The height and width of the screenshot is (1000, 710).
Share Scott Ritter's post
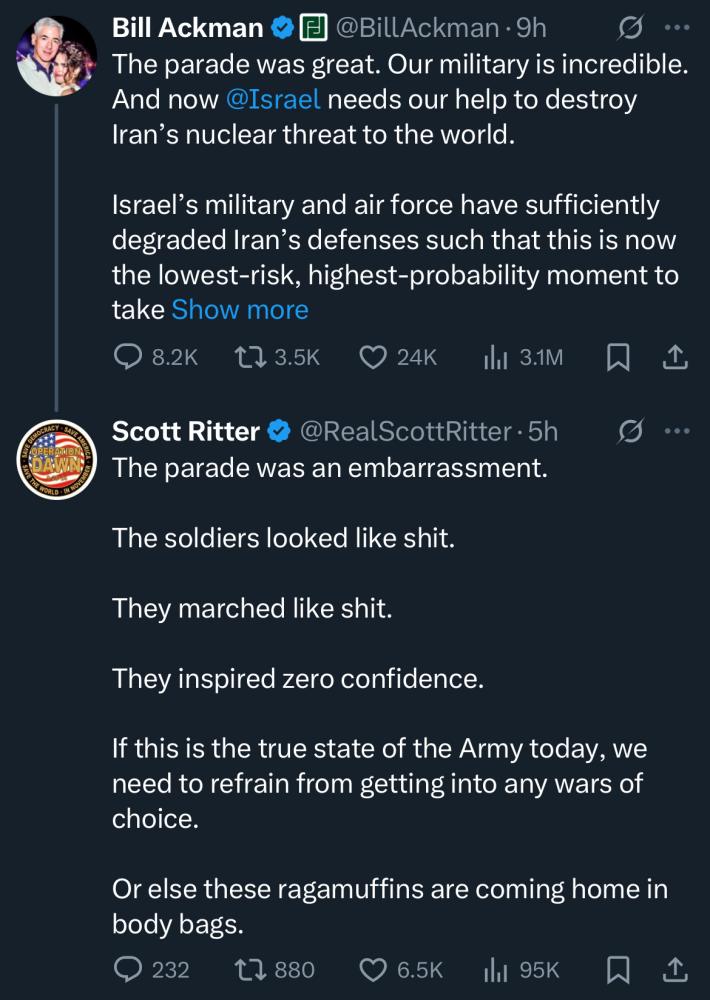[675, 969]
